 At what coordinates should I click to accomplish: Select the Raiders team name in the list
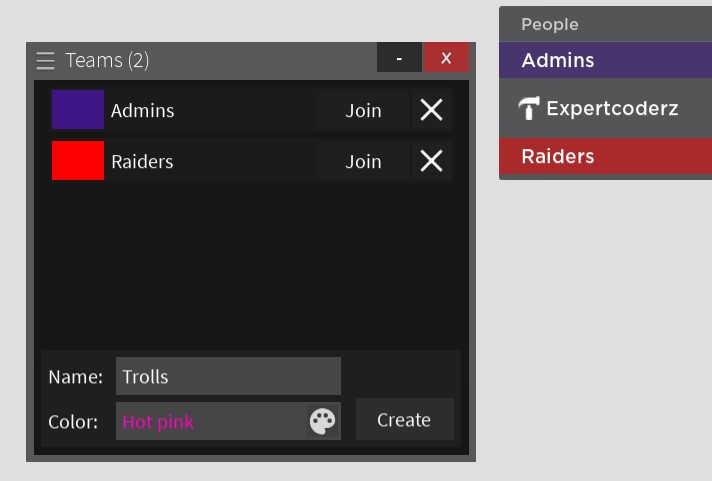point(142,162)
